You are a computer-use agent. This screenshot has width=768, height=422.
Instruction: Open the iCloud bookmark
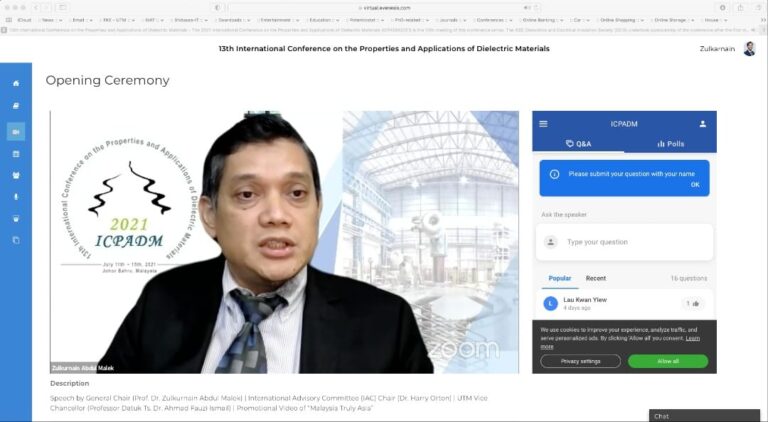tap(24, 20)
